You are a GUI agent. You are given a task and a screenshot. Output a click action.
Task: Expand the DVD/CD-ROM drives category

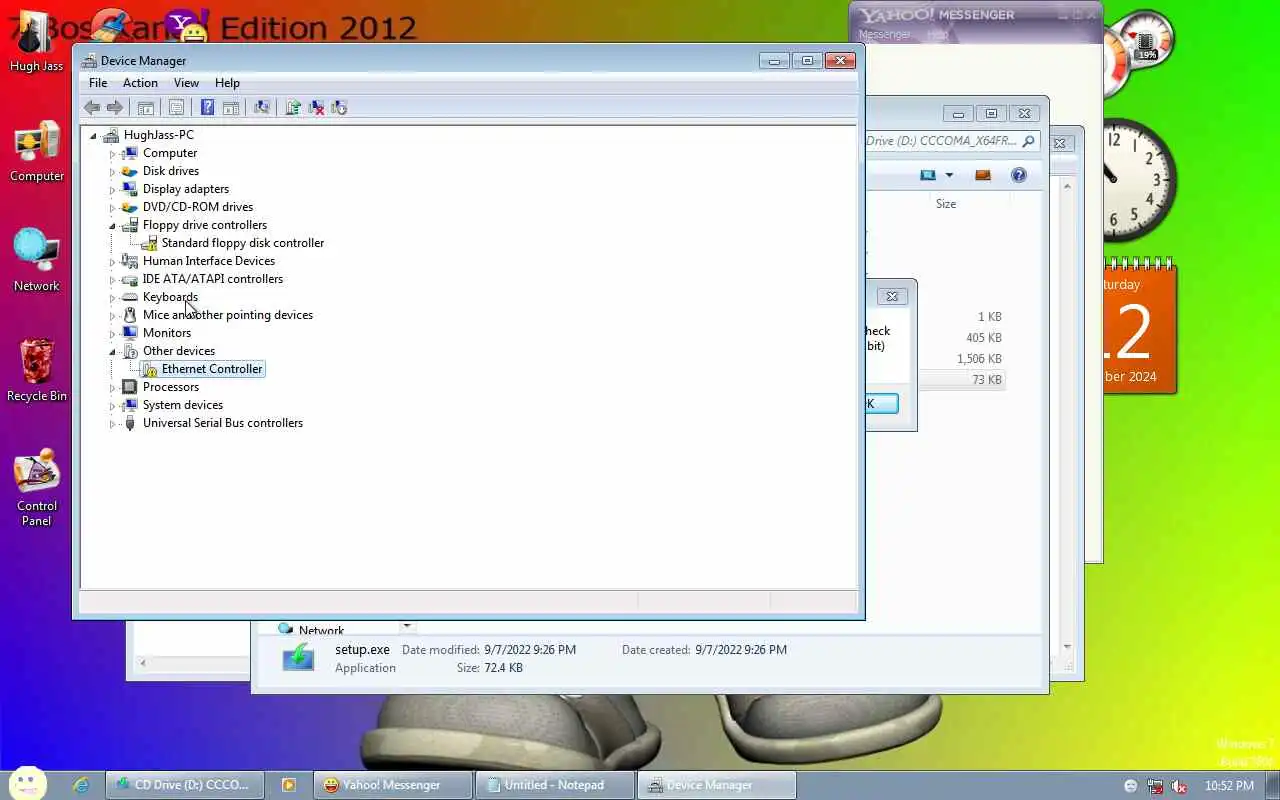pyautogui.click(x=112, y=208)
